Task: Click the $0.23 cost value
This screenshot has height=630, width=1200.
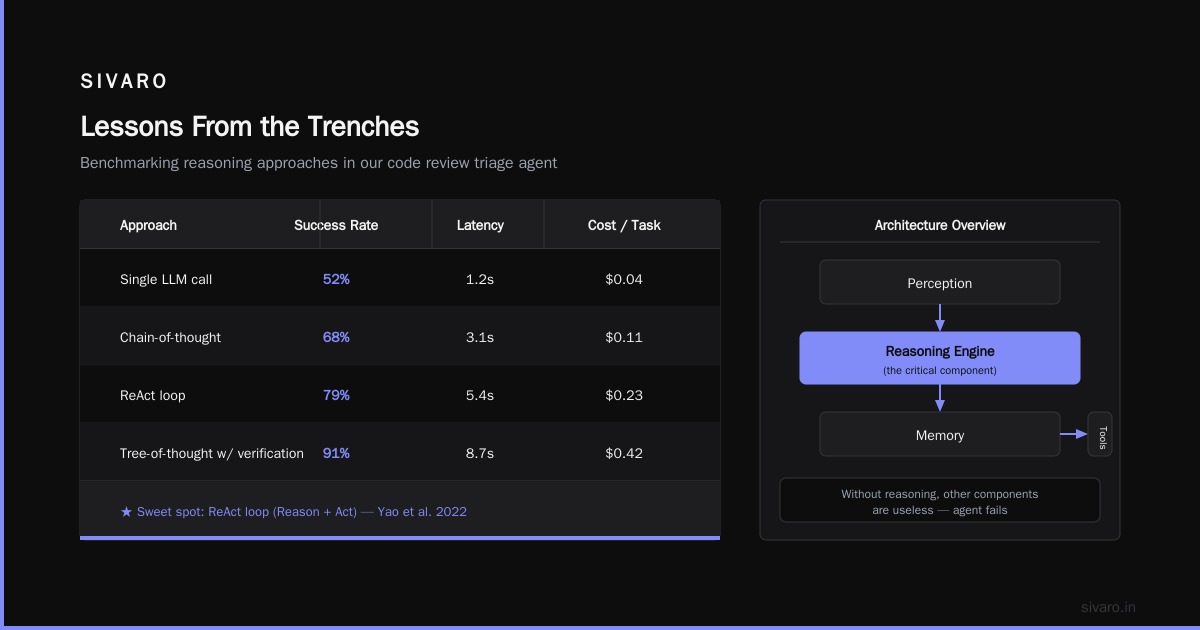Action: tap(624, 395)
